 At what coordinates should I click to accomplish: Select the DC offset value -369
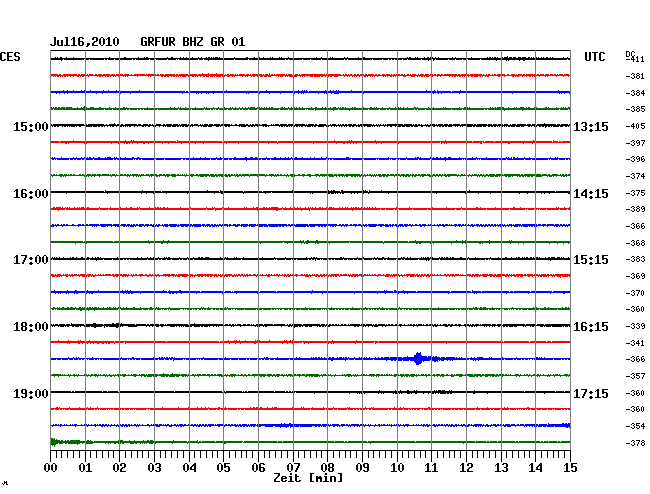point(635,276)
